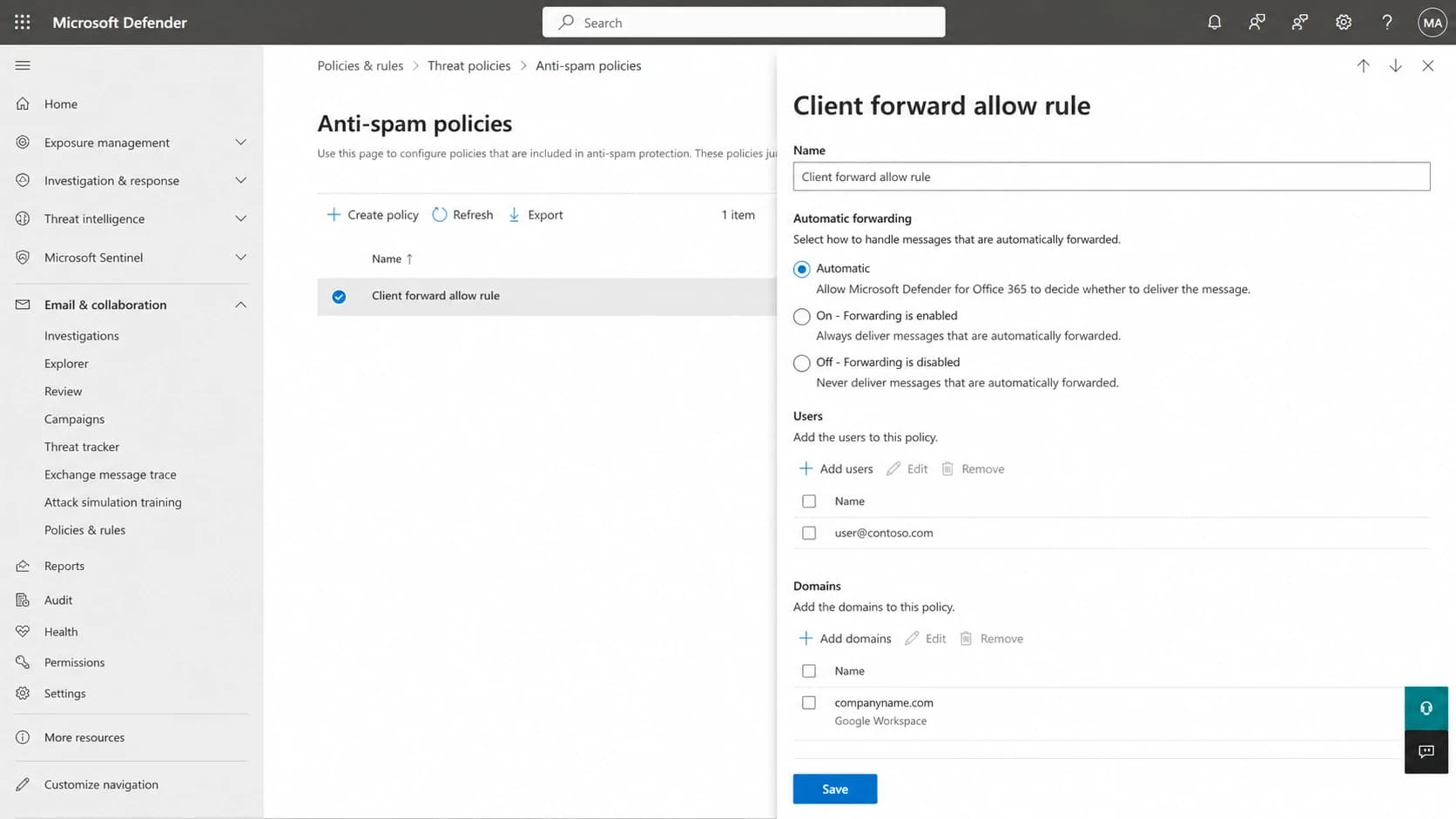Open the headset support widget
1456x819 pixels.
click(x=1426, y=708)
